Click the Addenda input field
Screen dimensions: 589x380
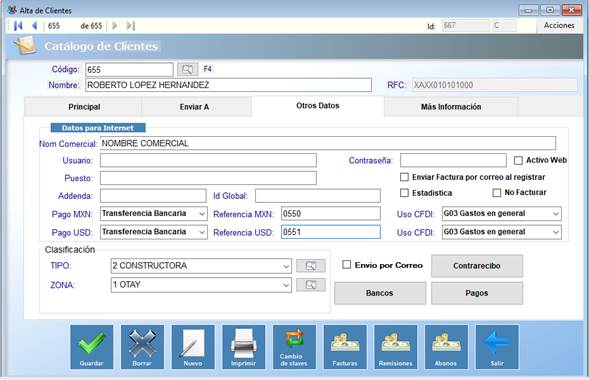tap(153, 196)
